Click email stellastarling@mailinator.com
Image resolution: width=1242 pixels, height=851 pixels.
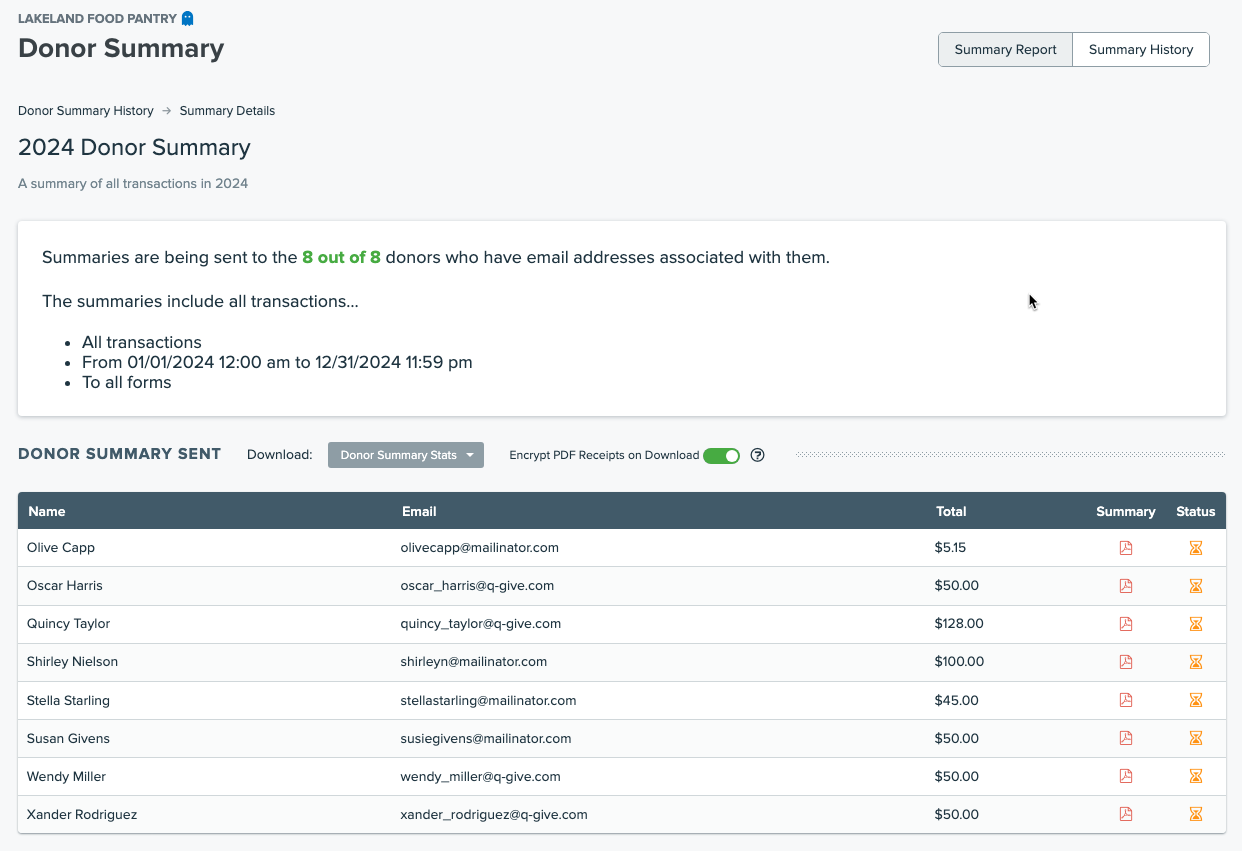pyautogui.click(x=488, y=700)
